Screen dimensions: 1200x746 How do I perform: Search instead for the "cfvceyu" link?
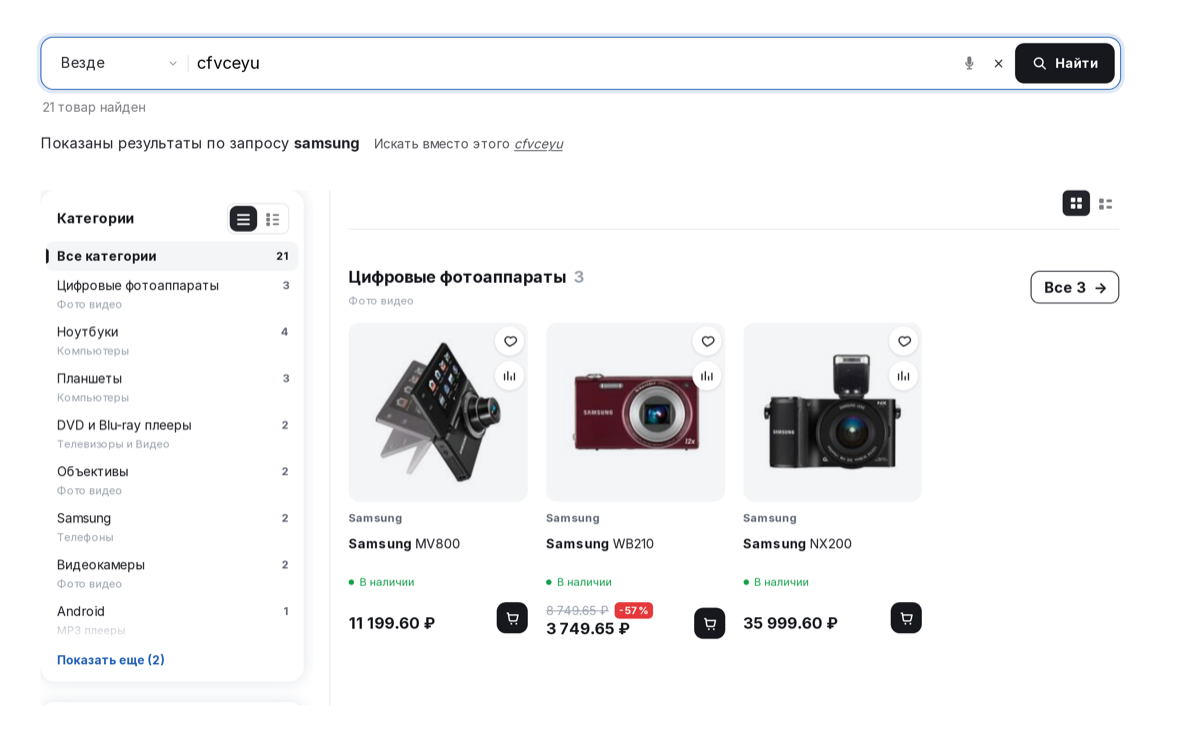coord(538,144)
